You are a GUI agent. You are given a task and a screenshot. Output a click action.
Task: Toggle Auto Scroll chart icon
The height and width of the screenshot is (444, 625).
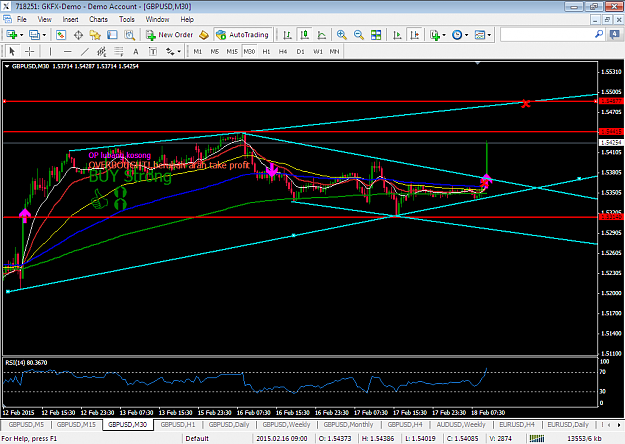coord(397,35)
